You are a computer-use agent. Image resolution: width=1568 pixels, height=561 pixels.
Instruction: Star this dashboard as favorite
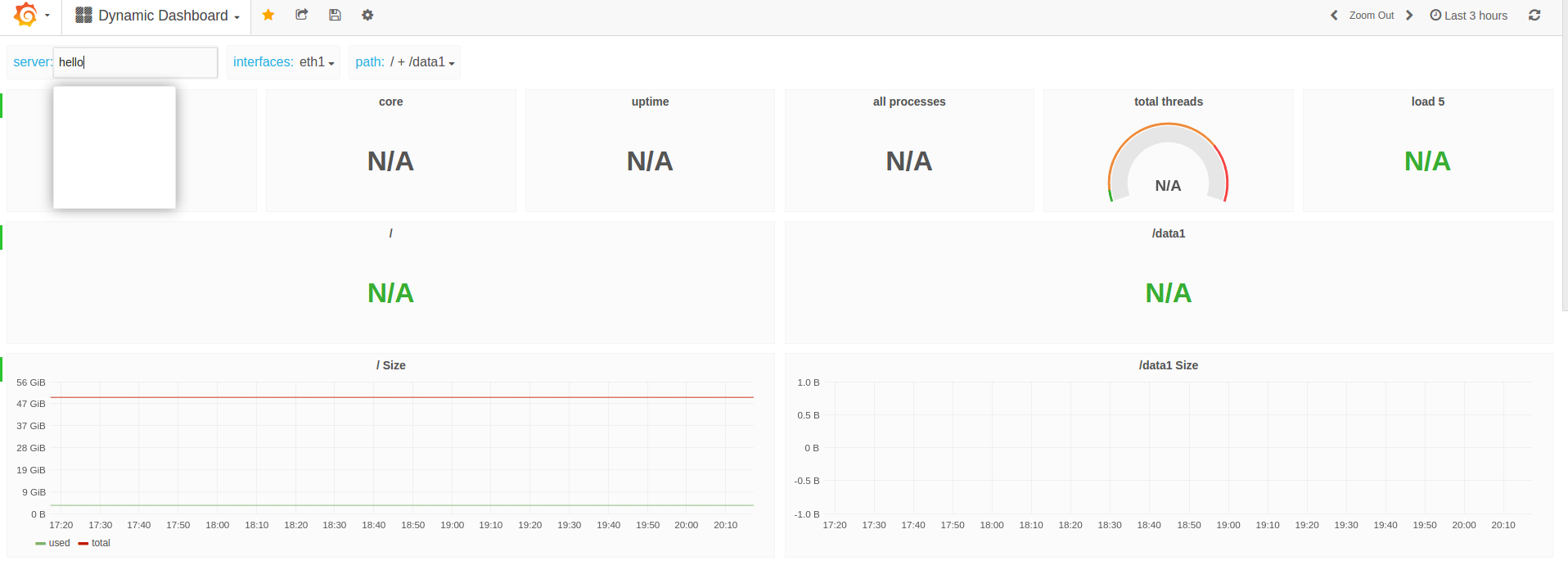(268, 15)
